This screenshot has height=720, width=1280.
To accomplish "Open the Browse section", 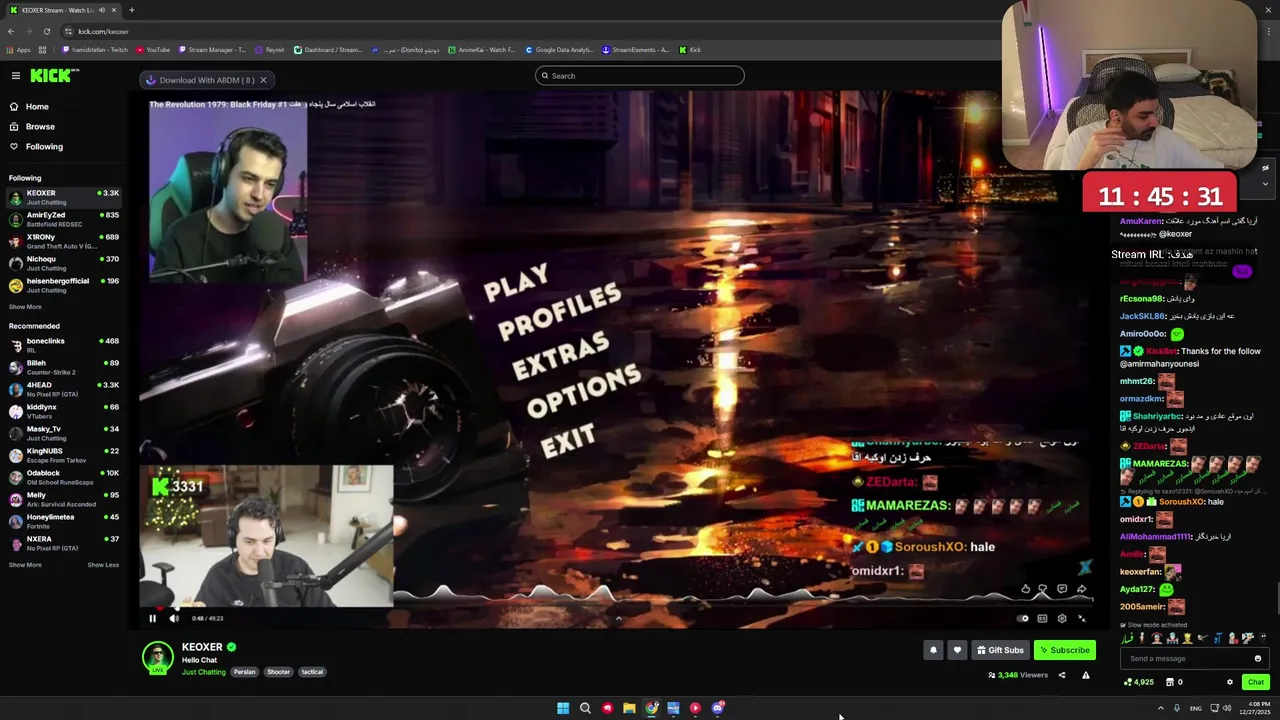I will (32, 127).
